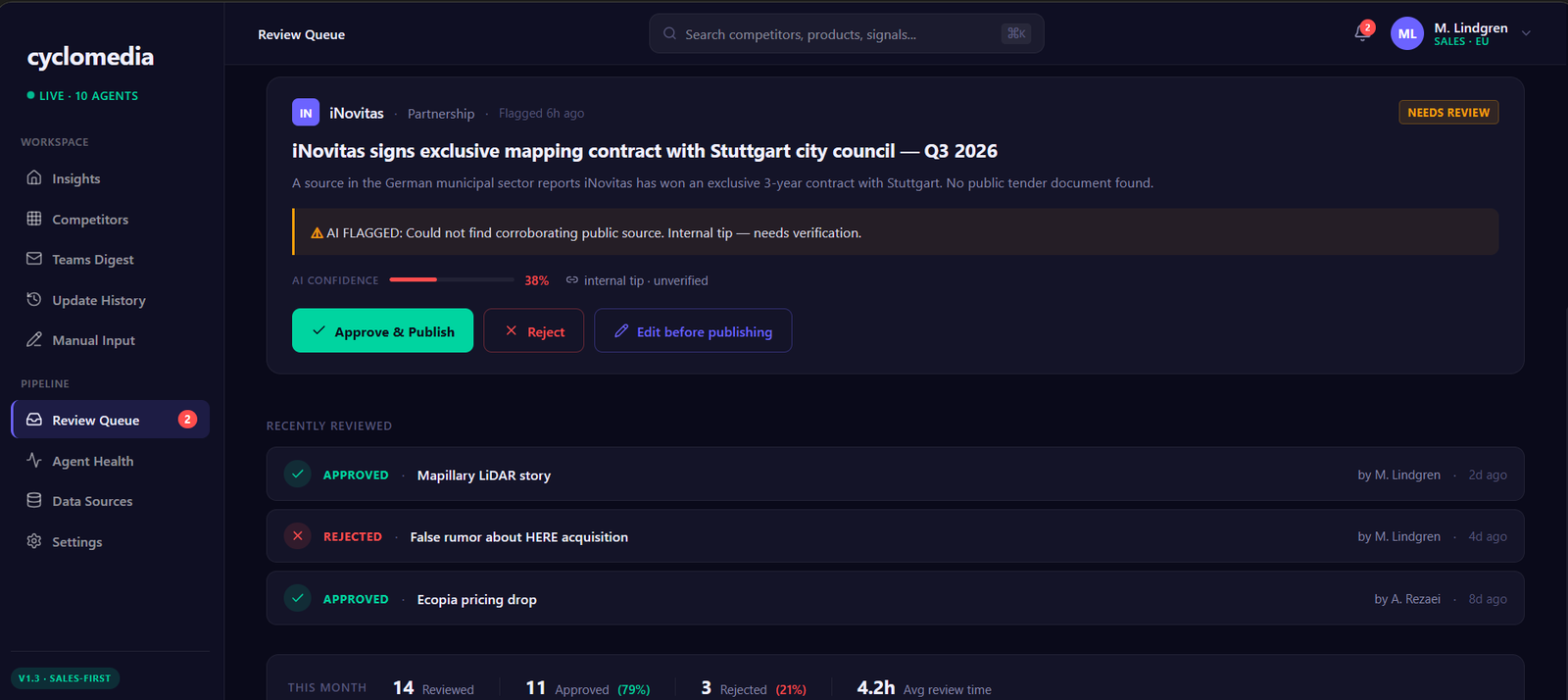The image size is (1568, 700).
Task: Click the 38% confidence value
Action: click(x=537, y=280)
